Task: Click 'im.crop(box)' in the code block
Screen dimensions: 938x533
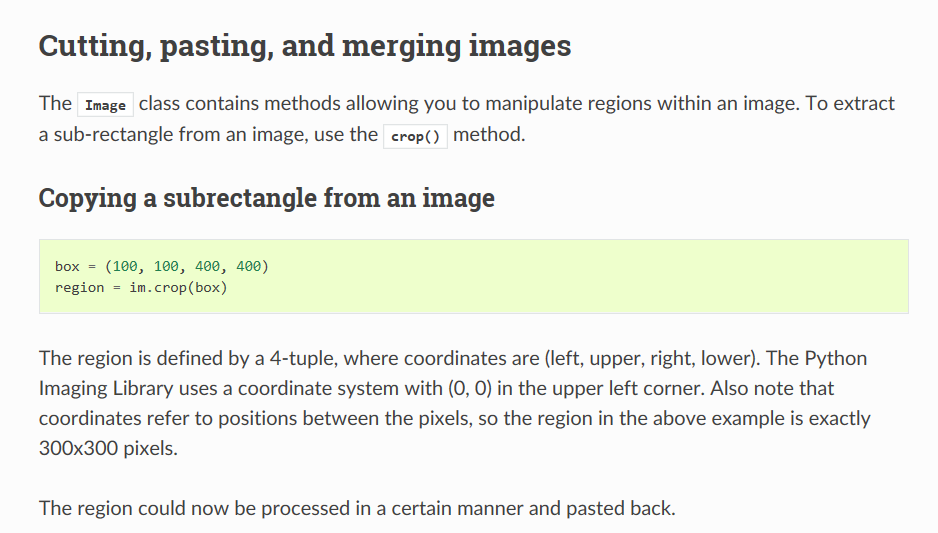Action: coord(178,288)
